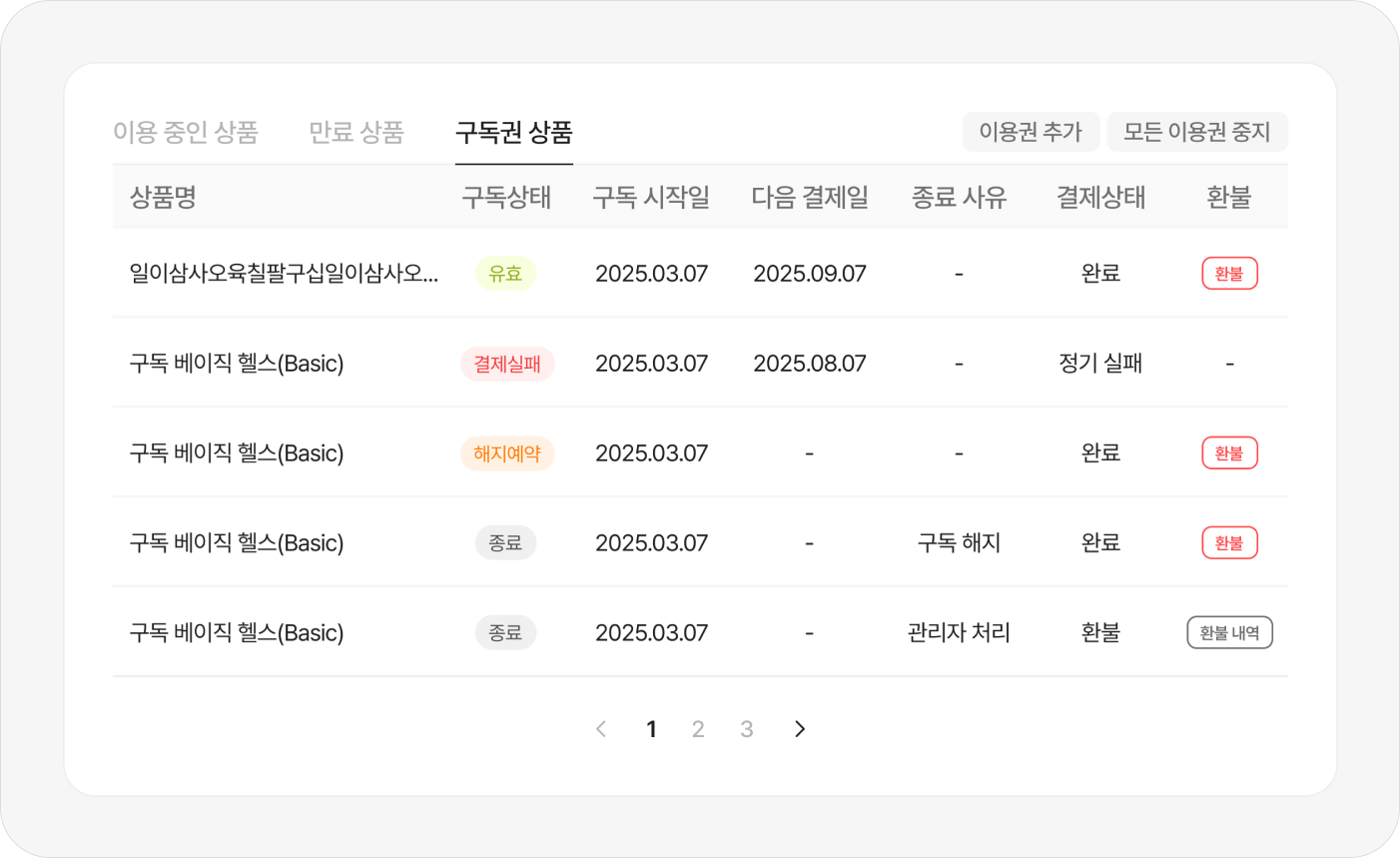Click the 다음 결제일 column header
This screenshot has width=1400, height=858.
point(810,198)
